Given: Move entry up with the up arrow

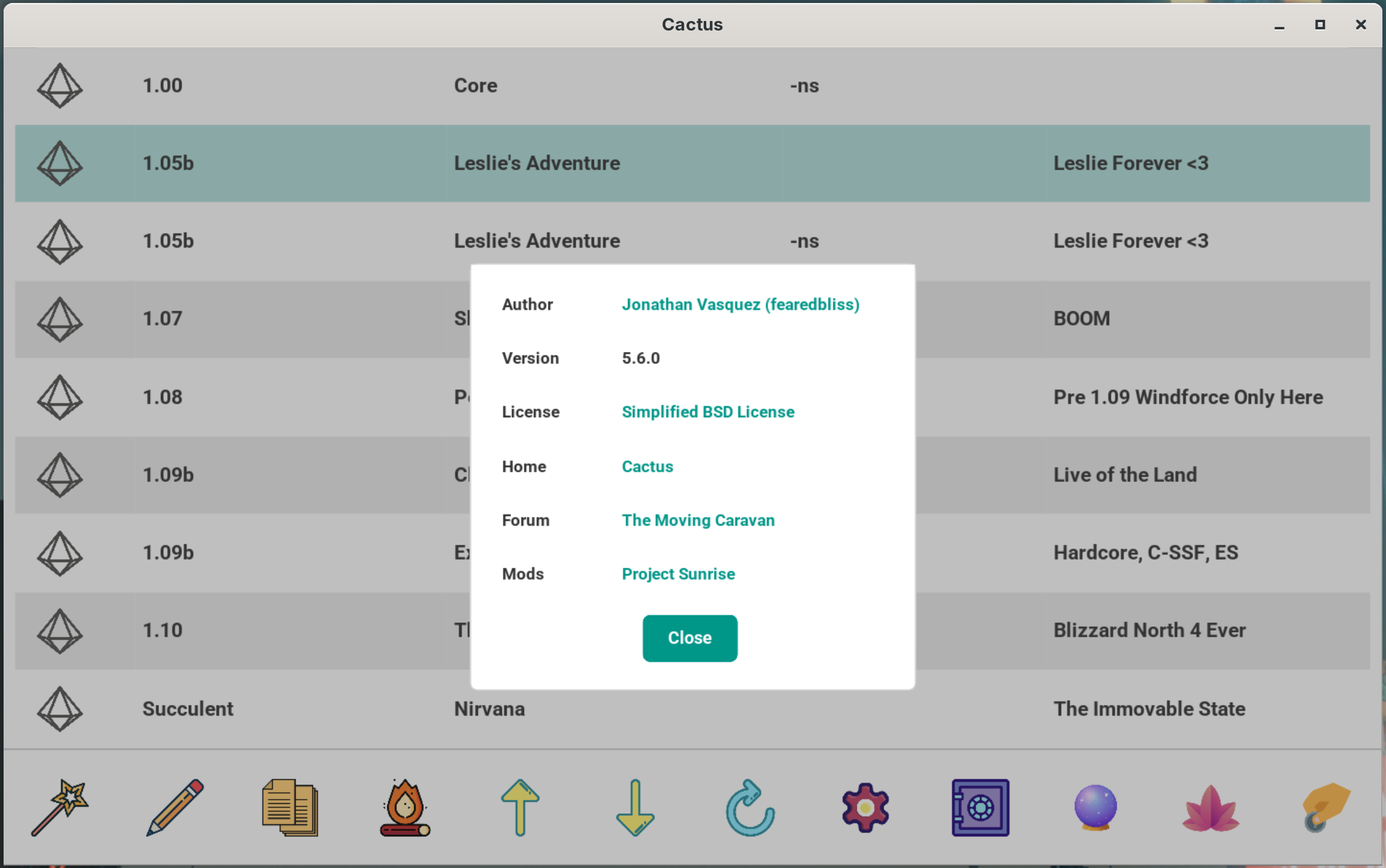Looking at the screenshot, I should [x=520, y=807].
